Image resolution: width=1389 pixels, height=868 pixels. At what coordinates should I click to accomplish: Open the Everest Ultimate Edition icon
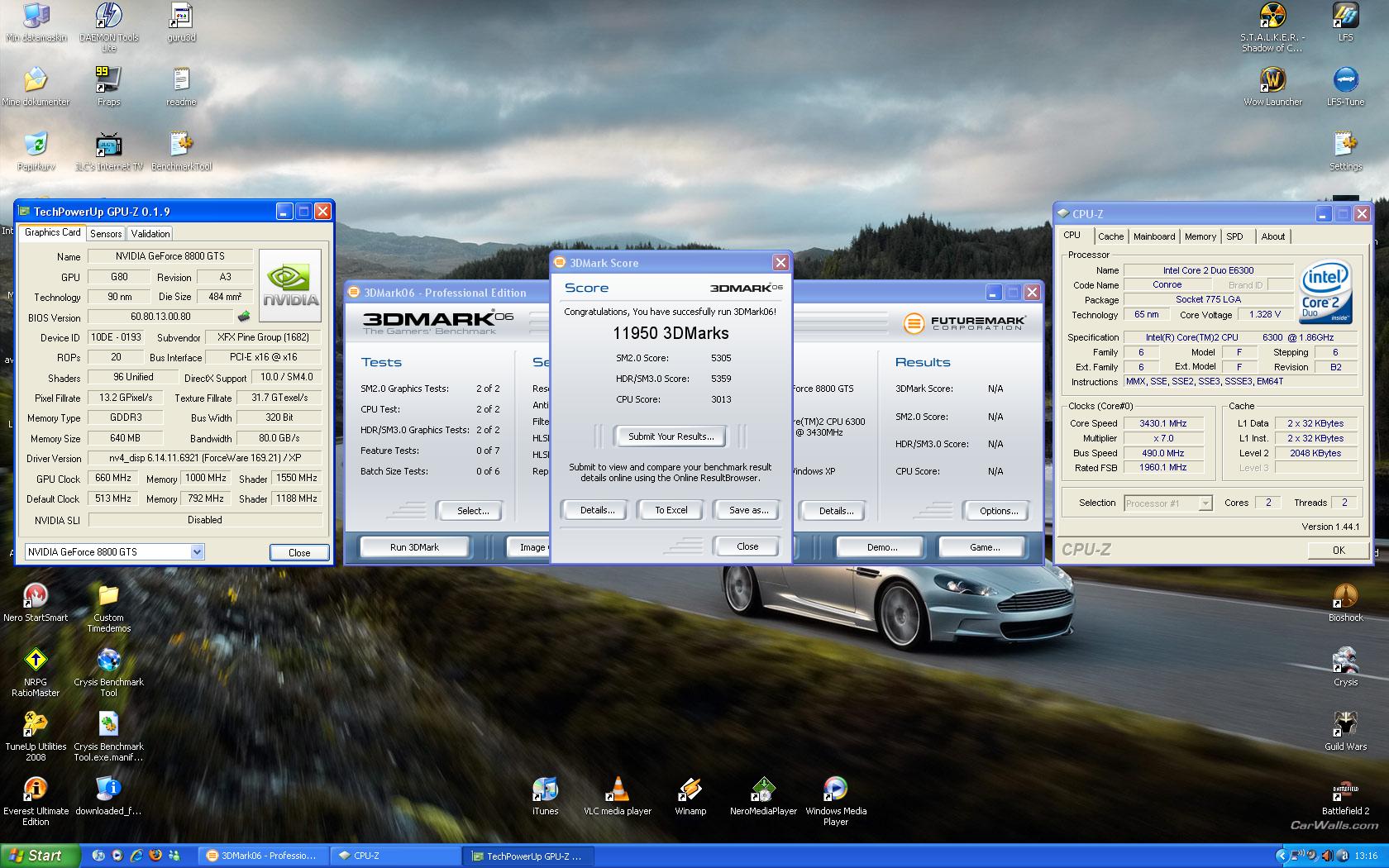point(36,801)
